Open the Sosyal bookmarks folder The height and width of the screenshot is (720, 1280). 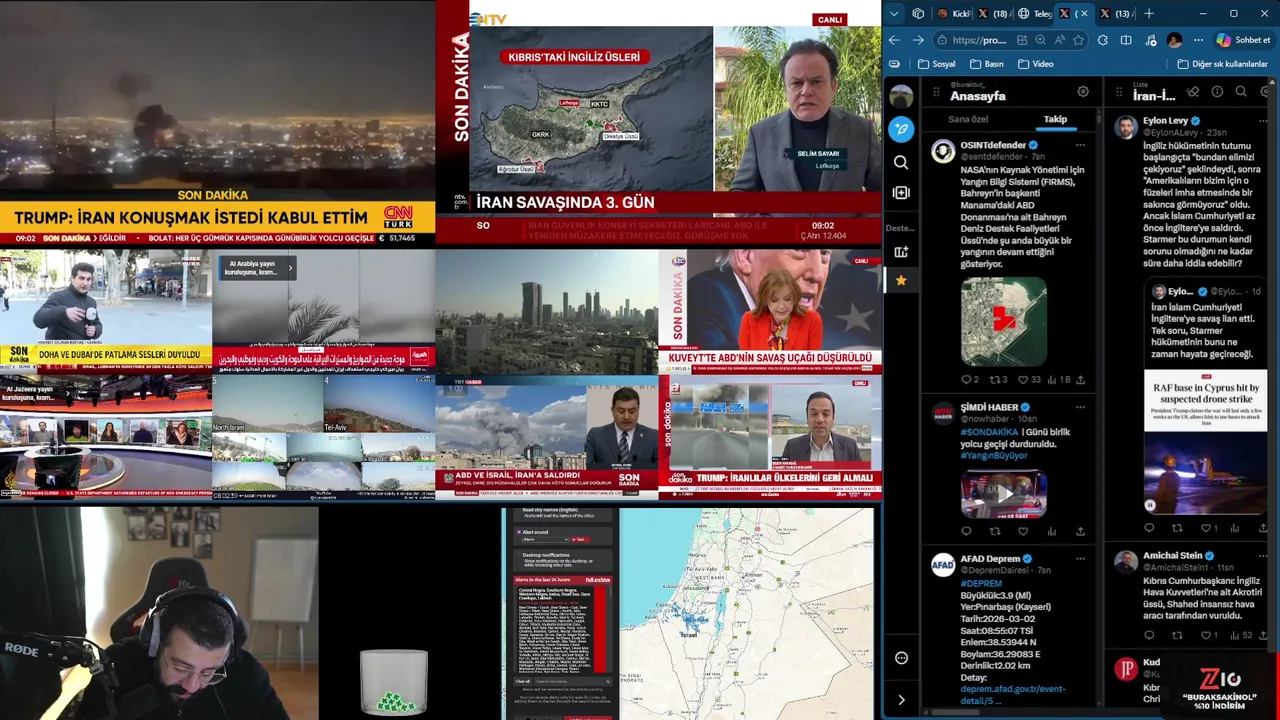tap(937, 64)
